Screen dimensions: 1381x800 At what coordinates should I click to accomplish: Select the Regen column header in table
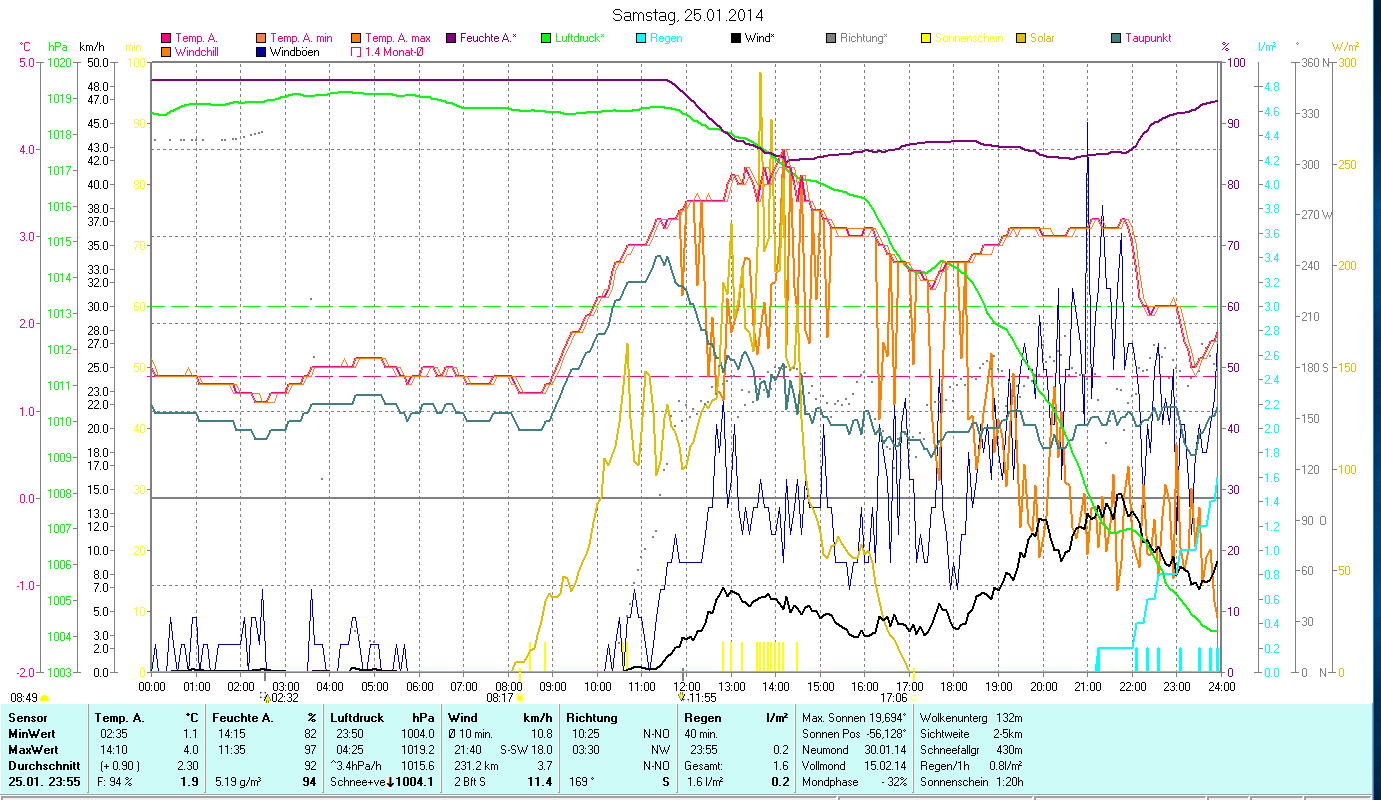tap(700, 717)
